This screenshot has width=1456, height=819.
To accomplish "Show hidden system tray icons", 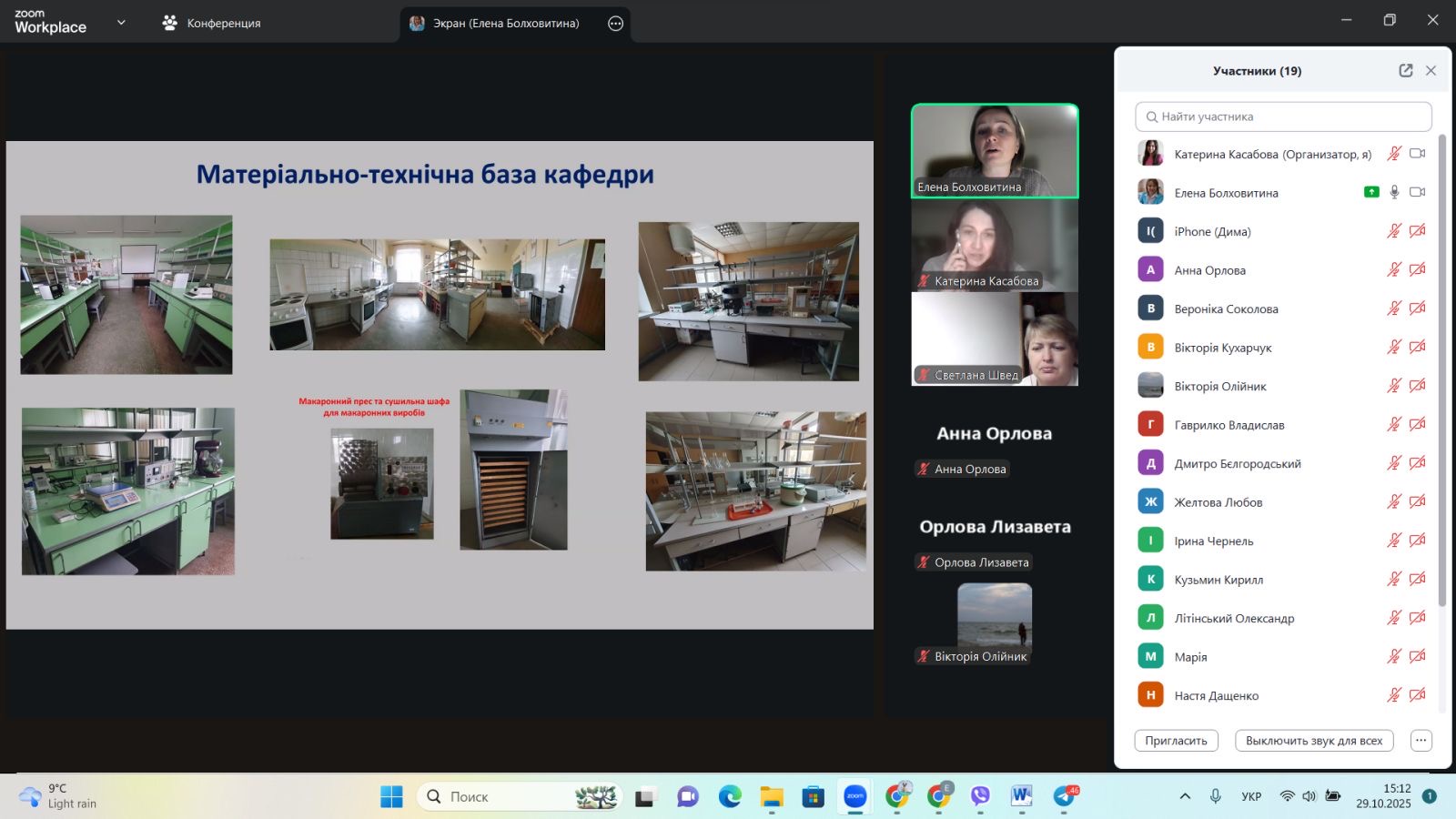I will tap(1185, 796).
